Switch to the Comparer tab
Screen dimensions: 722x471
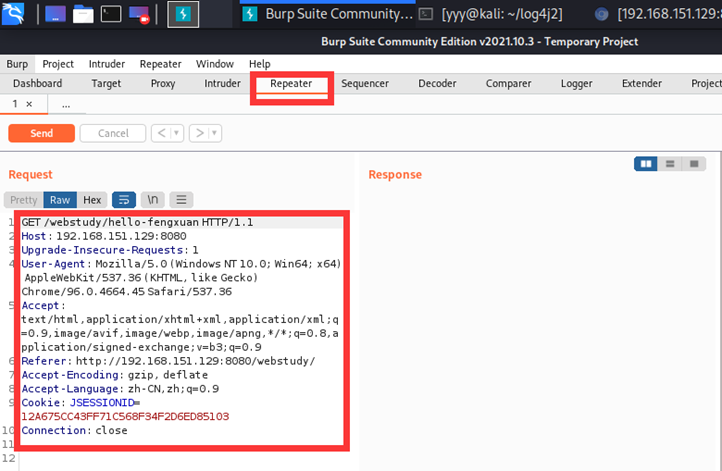(x=508, y=83)
